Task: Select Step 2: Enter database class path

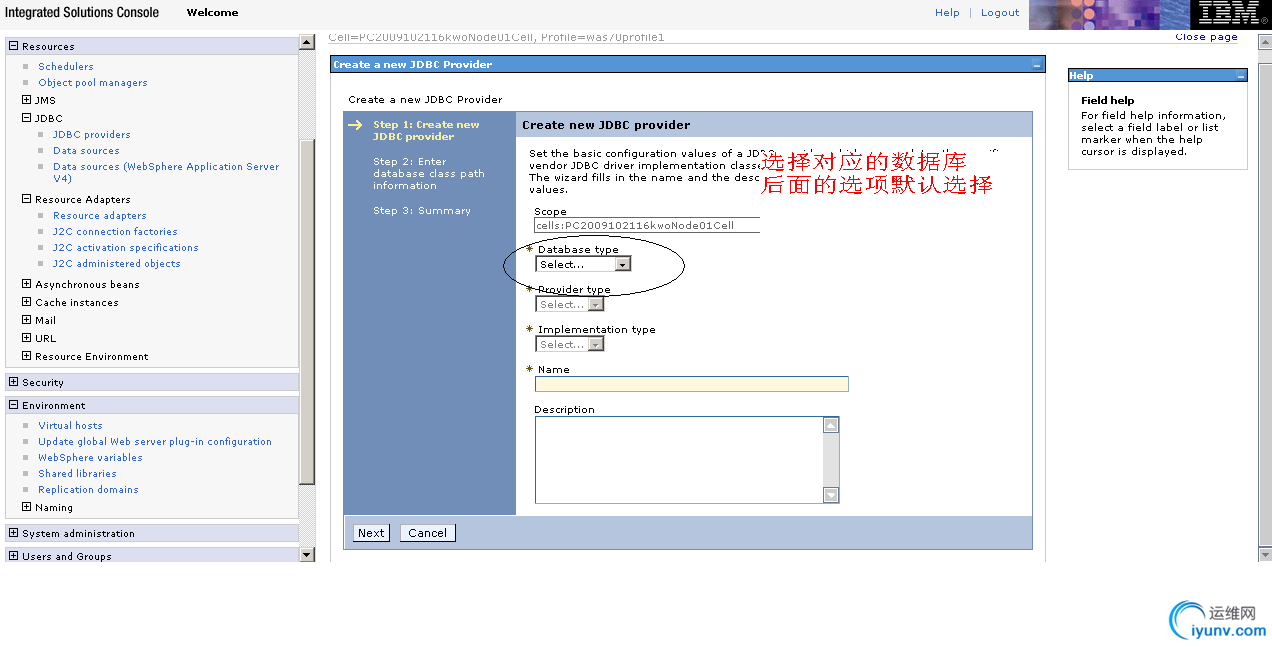Action: pyautogui.click(x=429, y=174)
